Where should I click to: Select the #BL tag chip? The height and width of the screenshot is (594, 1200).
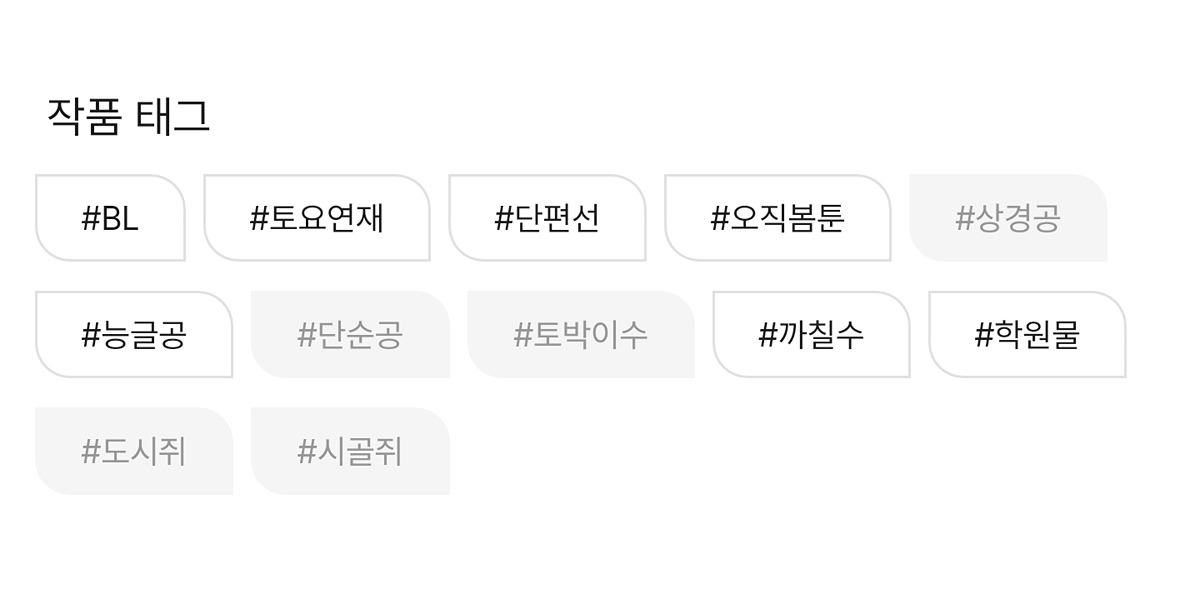click(x=110, y=218)
